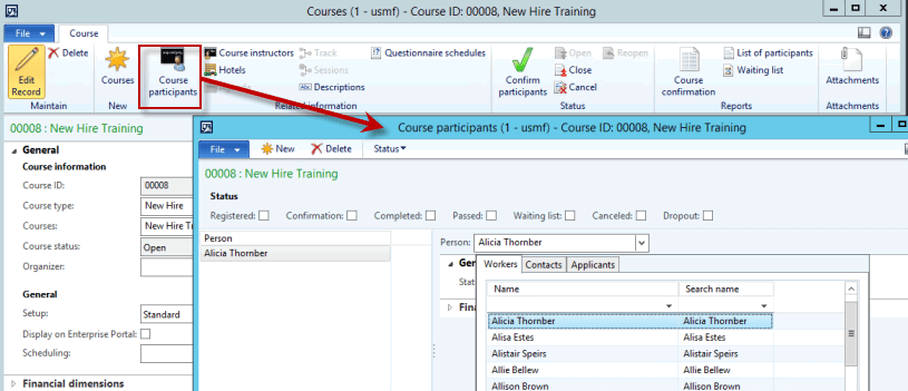
Task: Click the greyed Open status button
Action: coord(573,53)
